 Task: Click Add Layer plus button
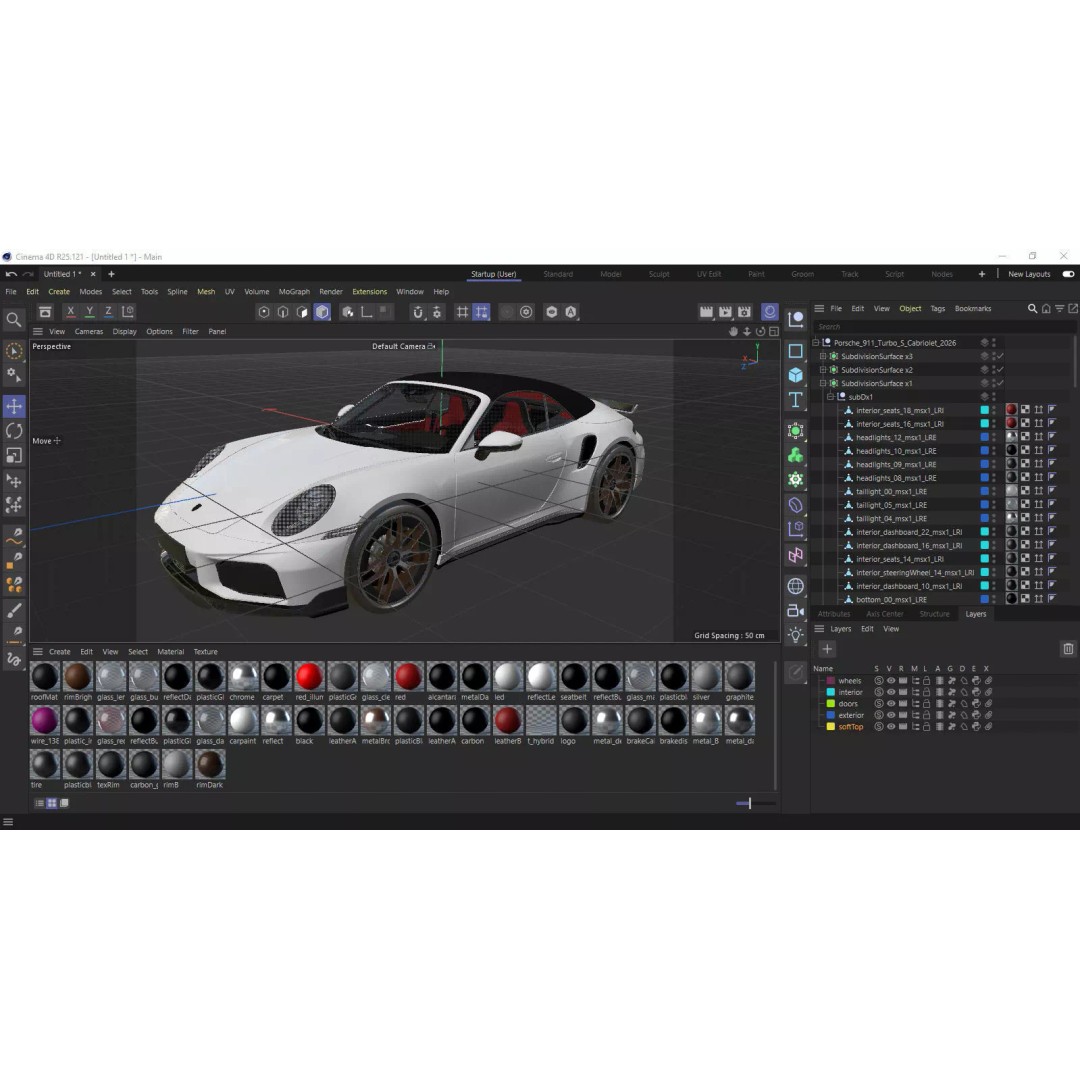coord(827,649)
